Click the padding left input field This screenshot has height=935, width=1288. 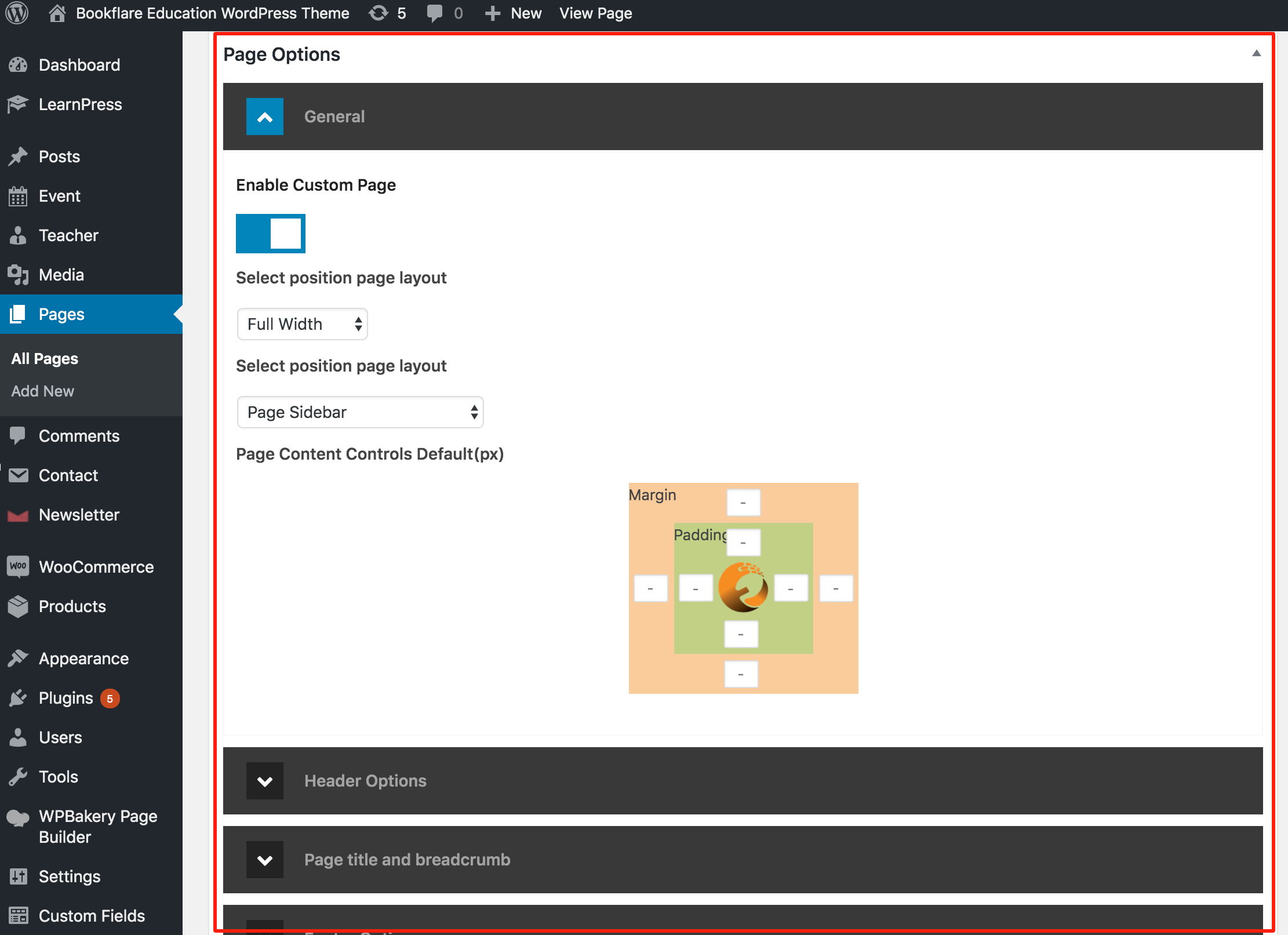tap(696, 588)
